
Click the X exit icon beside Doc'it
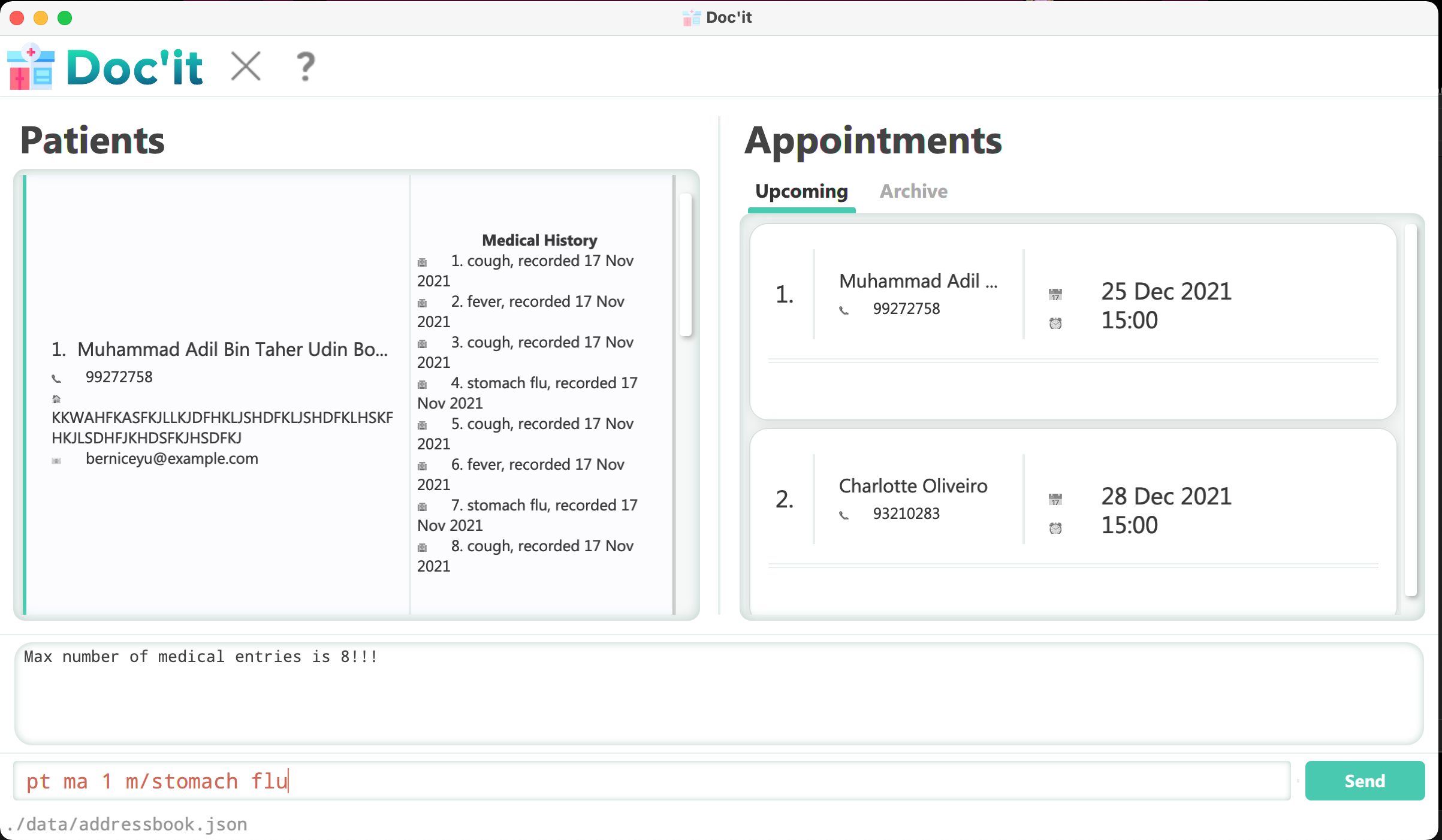click(246, 66)
